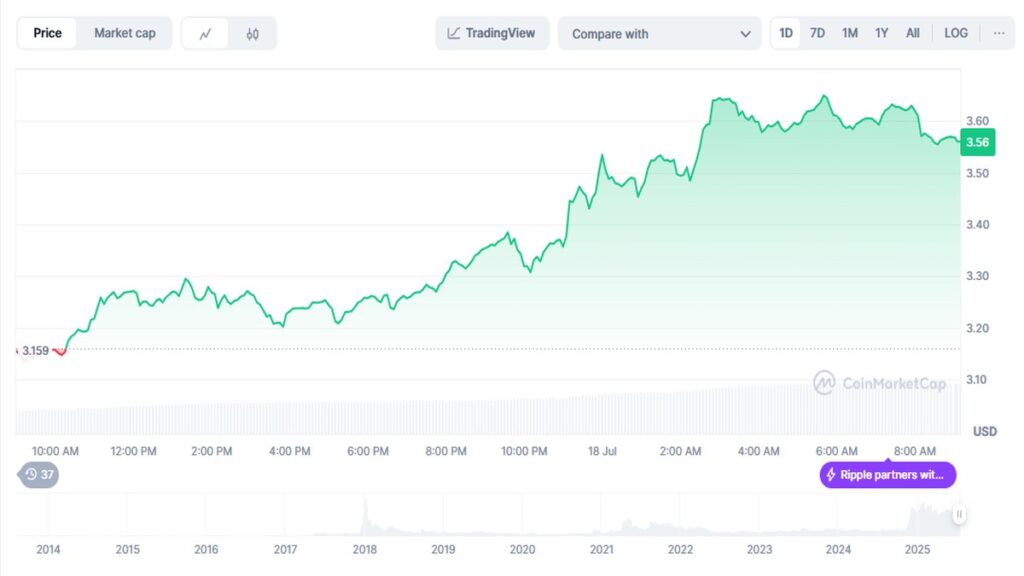Select the 1D time range
The image size is (1024, 576).
click(786, 33)
